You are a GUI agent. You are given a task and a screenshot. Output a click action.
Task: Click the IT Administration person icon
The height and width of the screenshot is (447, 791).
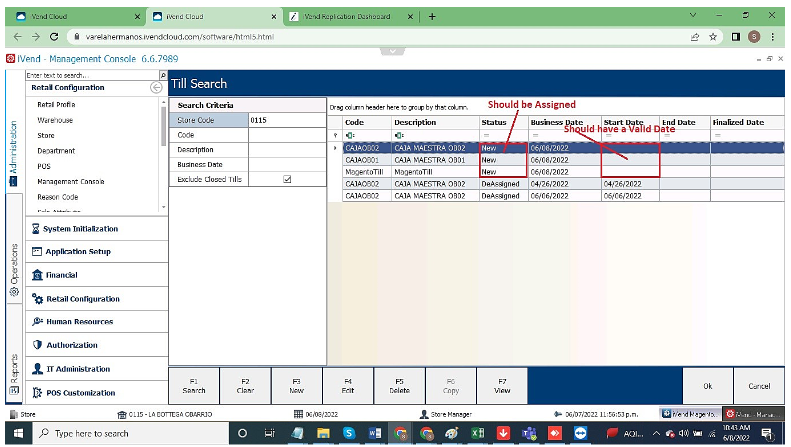[x=37, y=369]
